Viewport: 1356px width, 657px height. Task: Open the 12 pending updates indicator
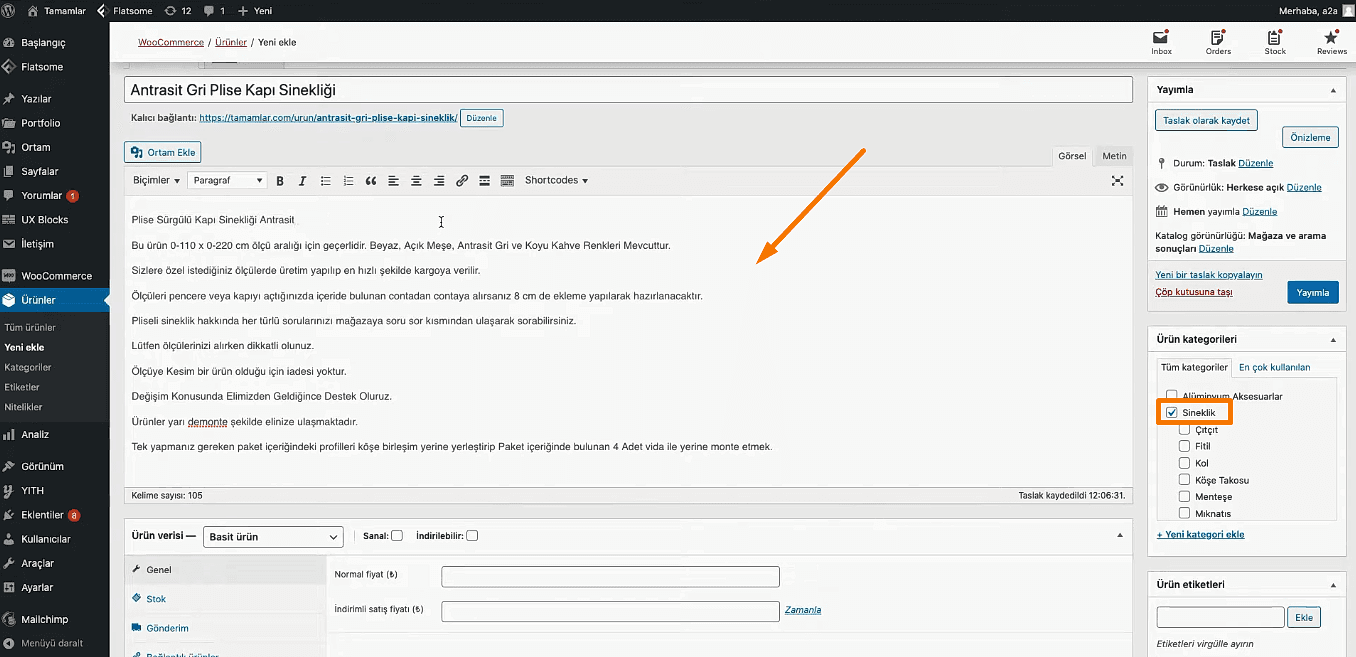tap(178, 10)
